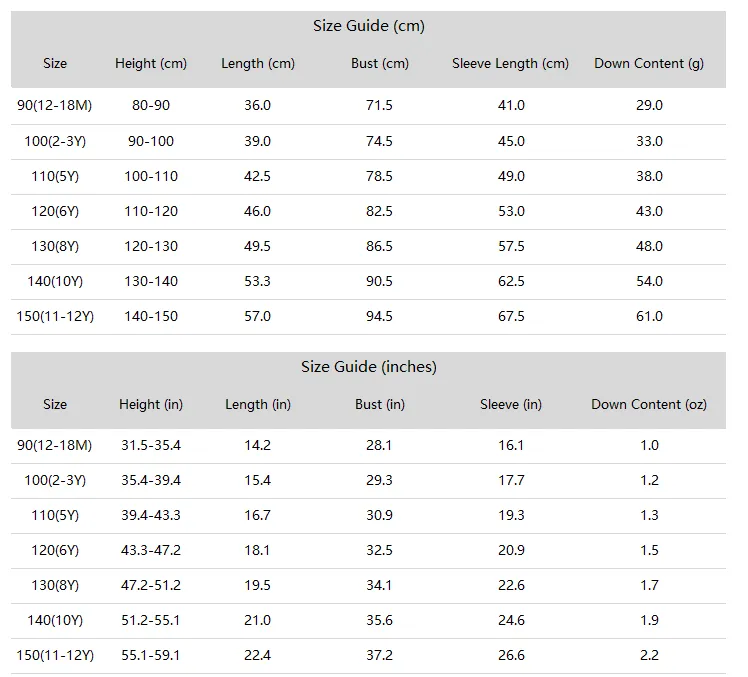Select the 61.0 down content cell
The height and width of the screenshot is (677, 748).
coord(649,316)
